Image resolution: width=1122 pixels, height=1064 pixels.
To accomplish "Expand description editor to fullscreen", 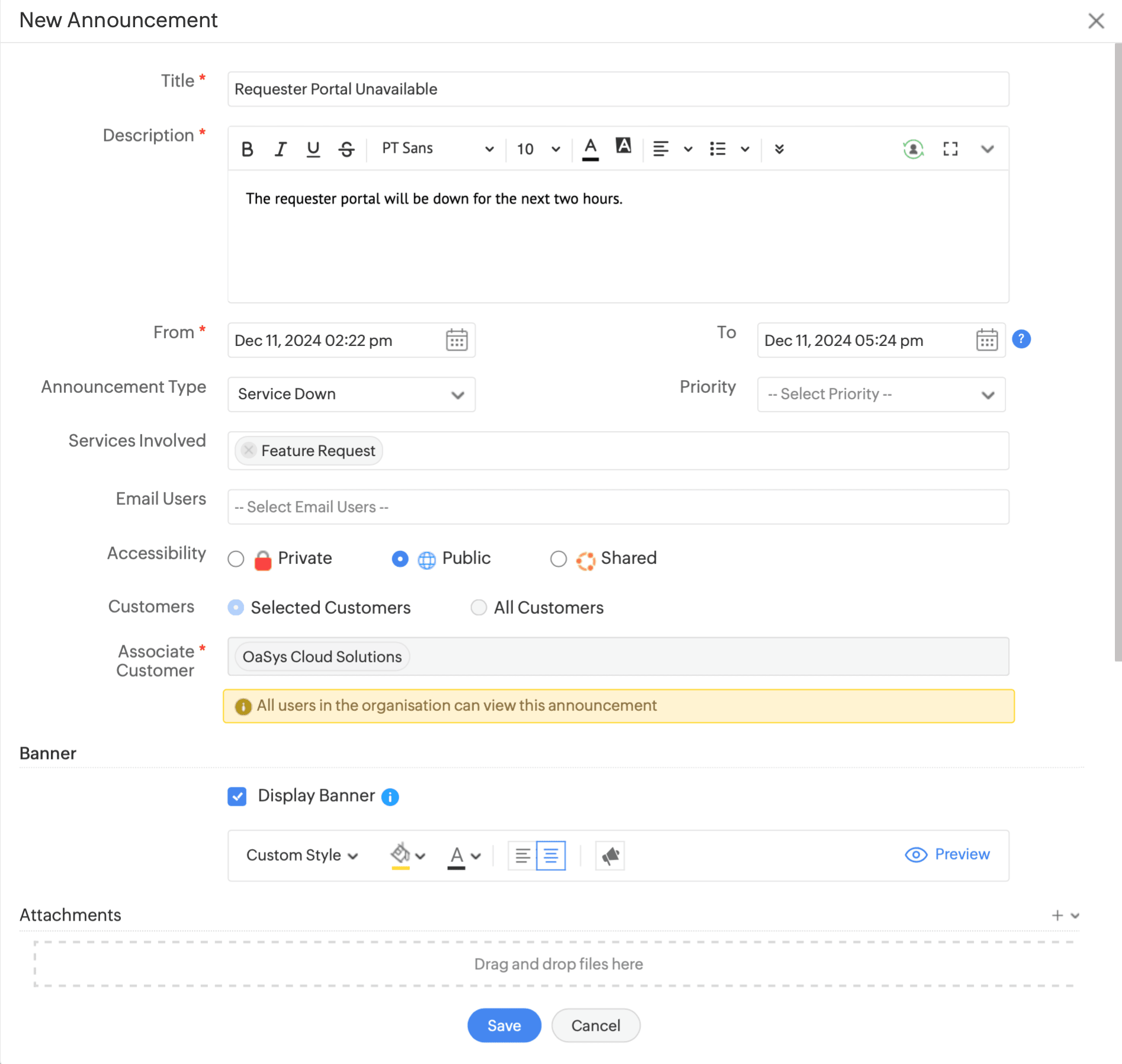I will pyautogui.click(x=950, y=149).
